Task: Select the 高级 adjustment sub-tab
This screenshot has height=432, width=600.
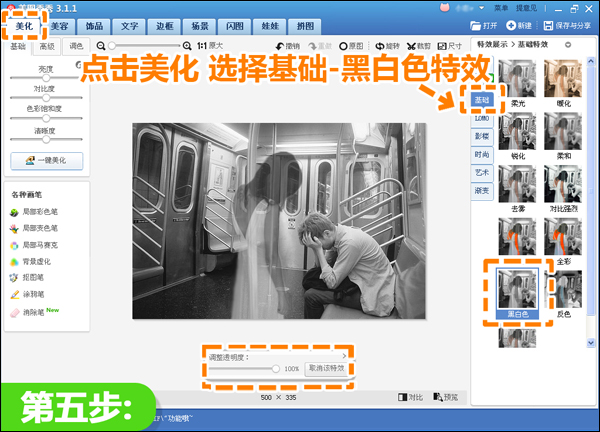Action: [x=47, y=46]
